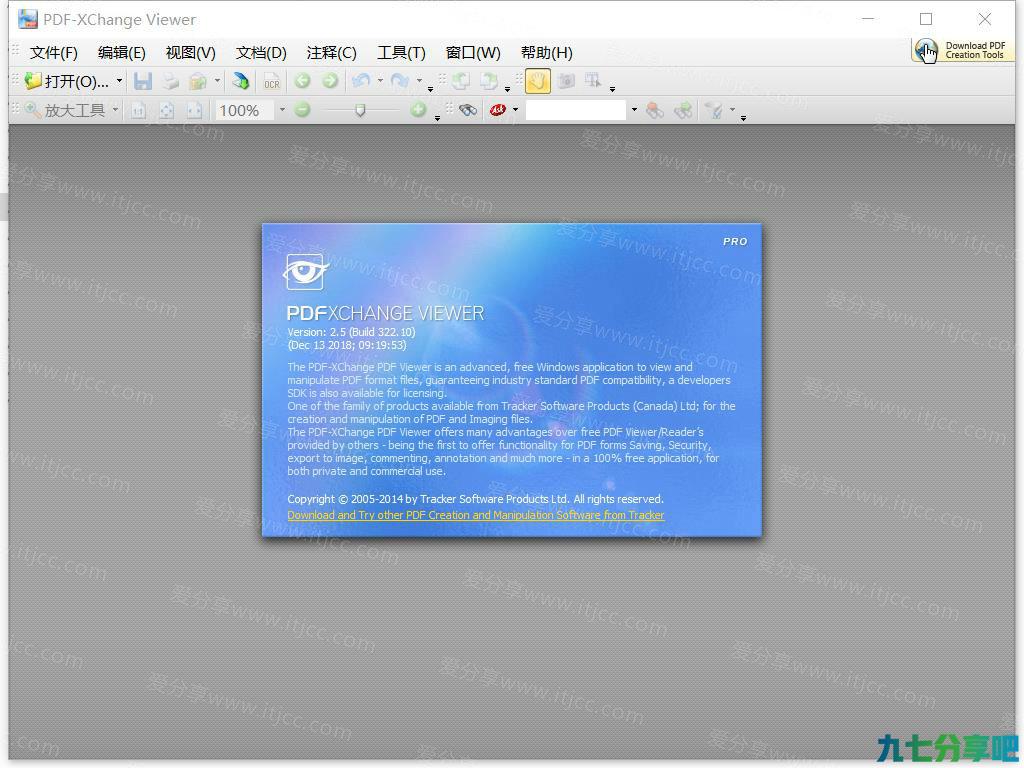1024x768 pixels.
Task: Select the Zoom In magnifier tool
Action: 33,110
